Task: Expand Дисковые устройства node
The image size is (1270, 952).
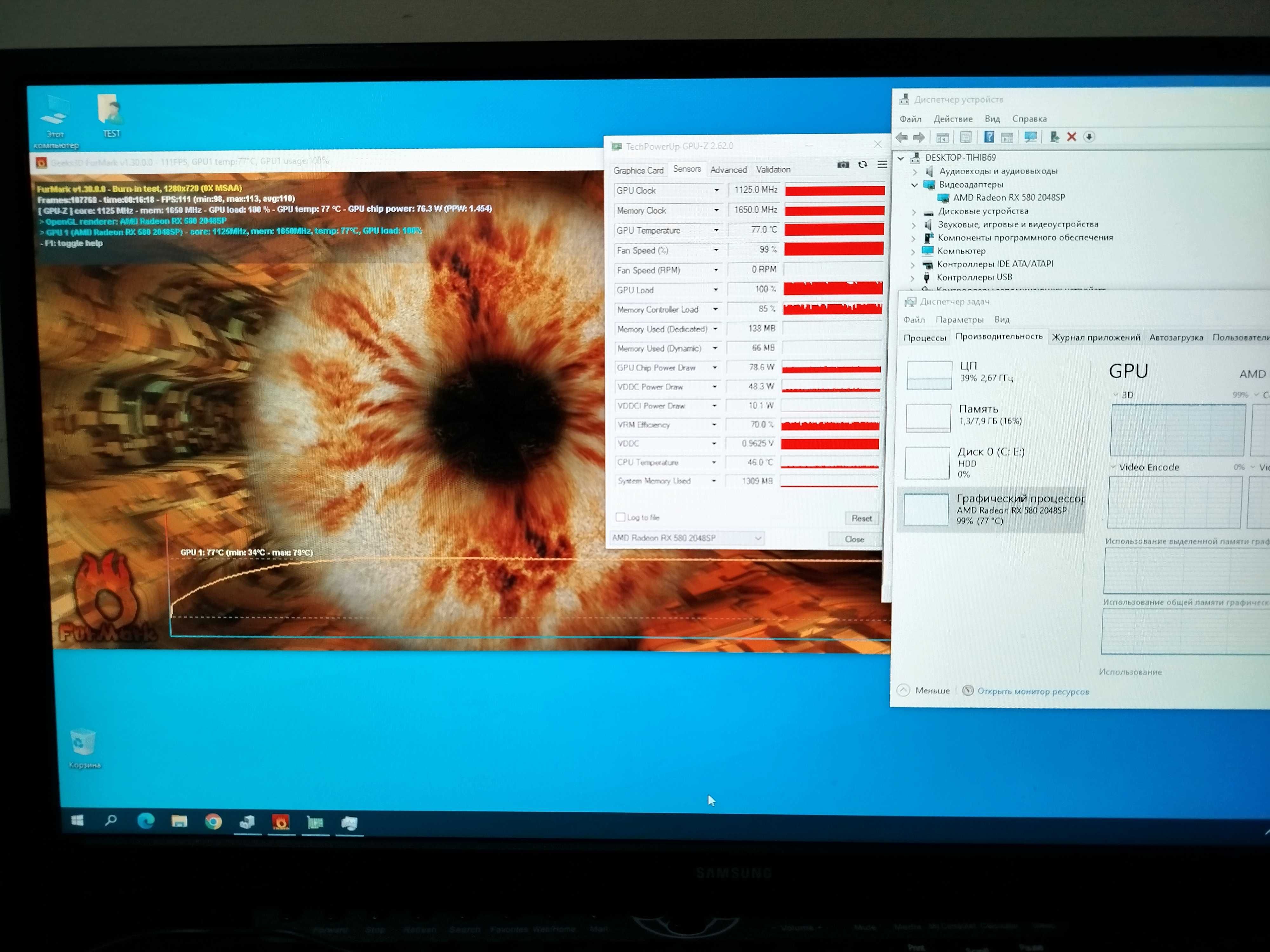Action: pyautogui.click(x=914, y=212)
